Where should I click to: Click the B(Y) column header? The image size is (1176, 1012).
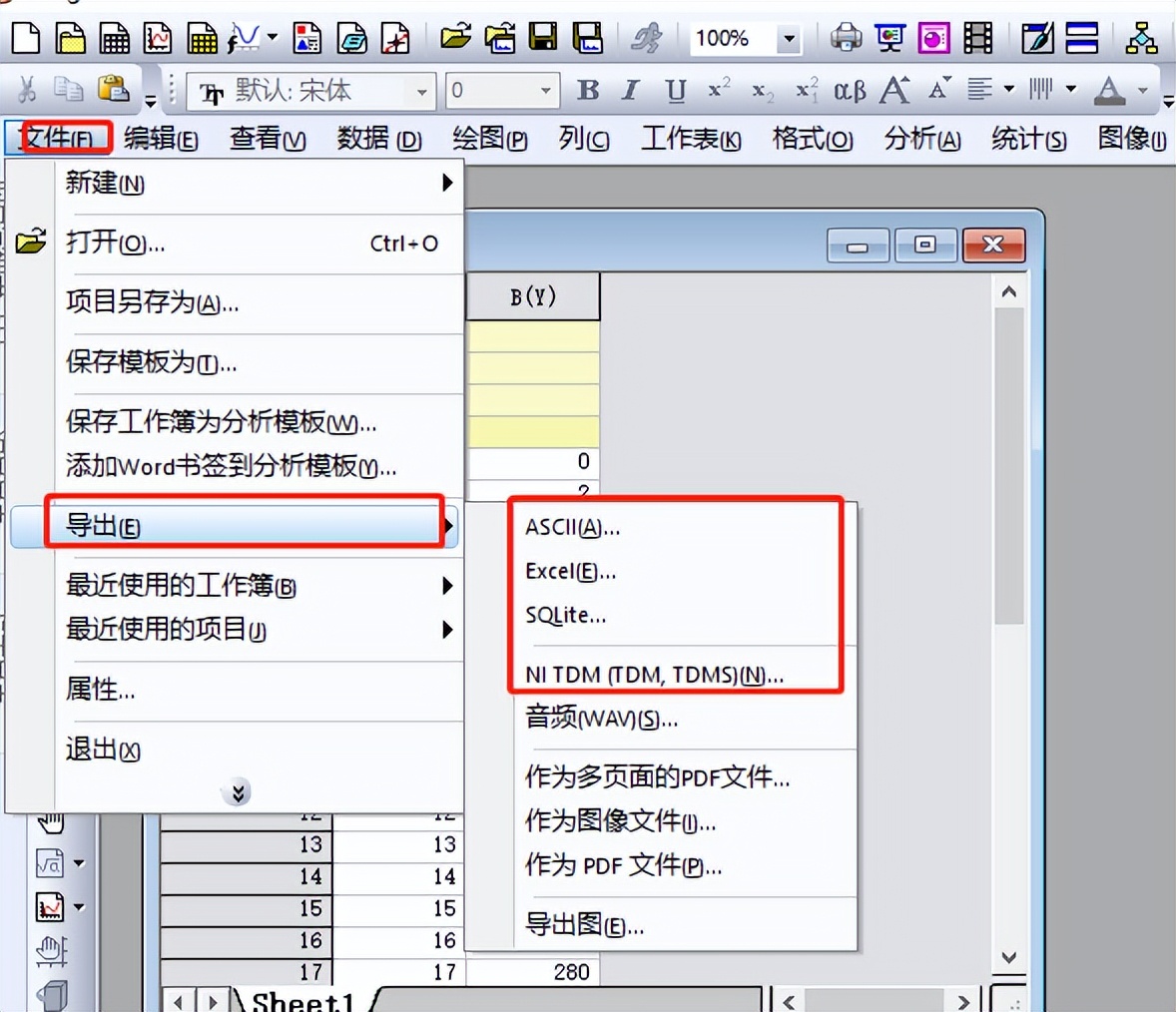(533, 297)
